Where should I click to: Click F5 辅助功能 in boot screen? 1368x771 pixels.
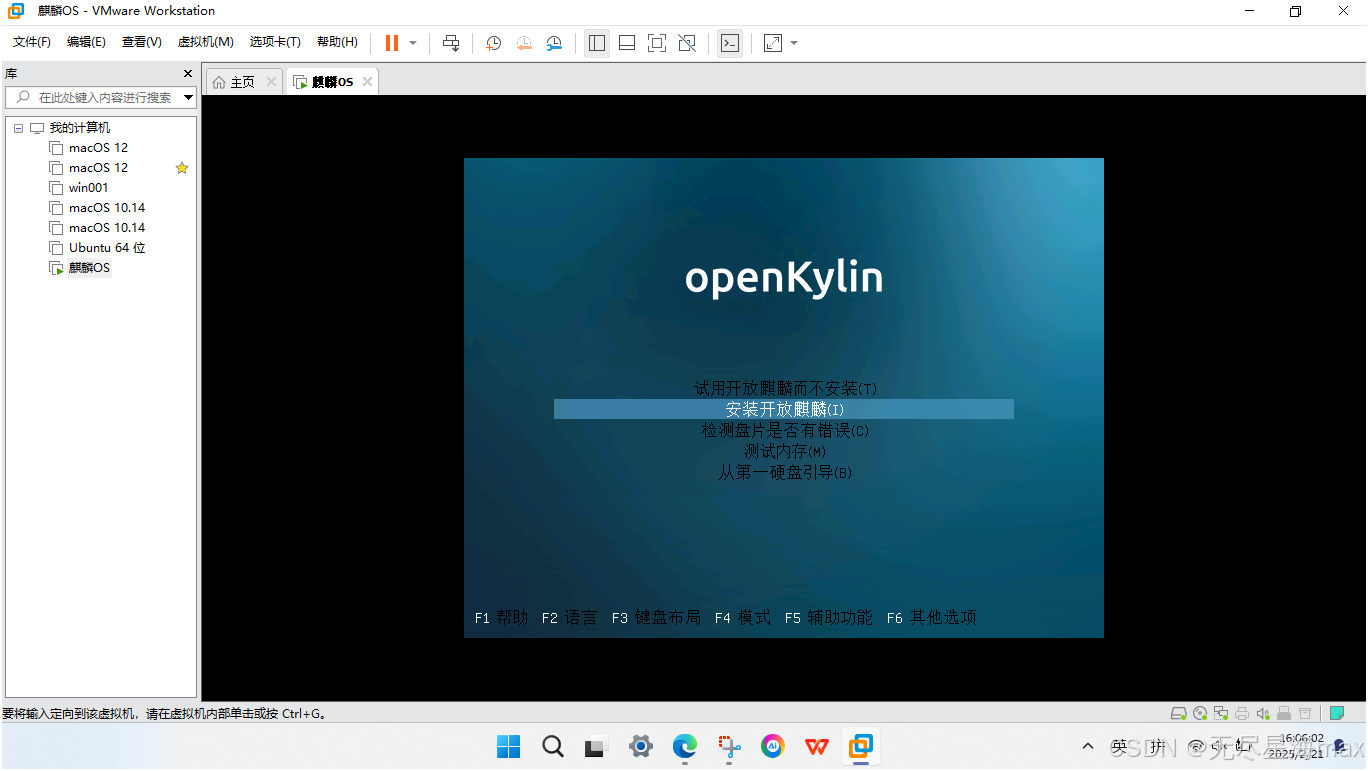pyautogui.click(x=828, y=618)
